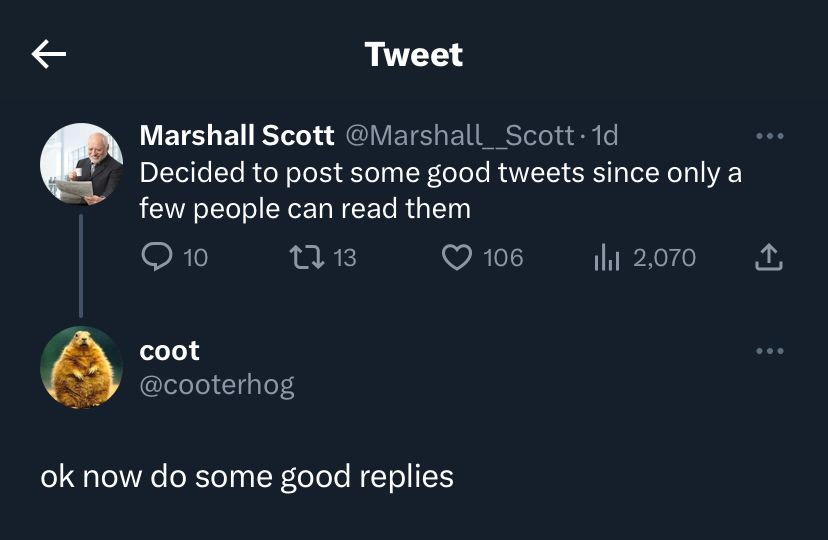The width and height of the screenshot is (828, 540).
Task: Open more options on coot's reply
Action: (770, 352)
